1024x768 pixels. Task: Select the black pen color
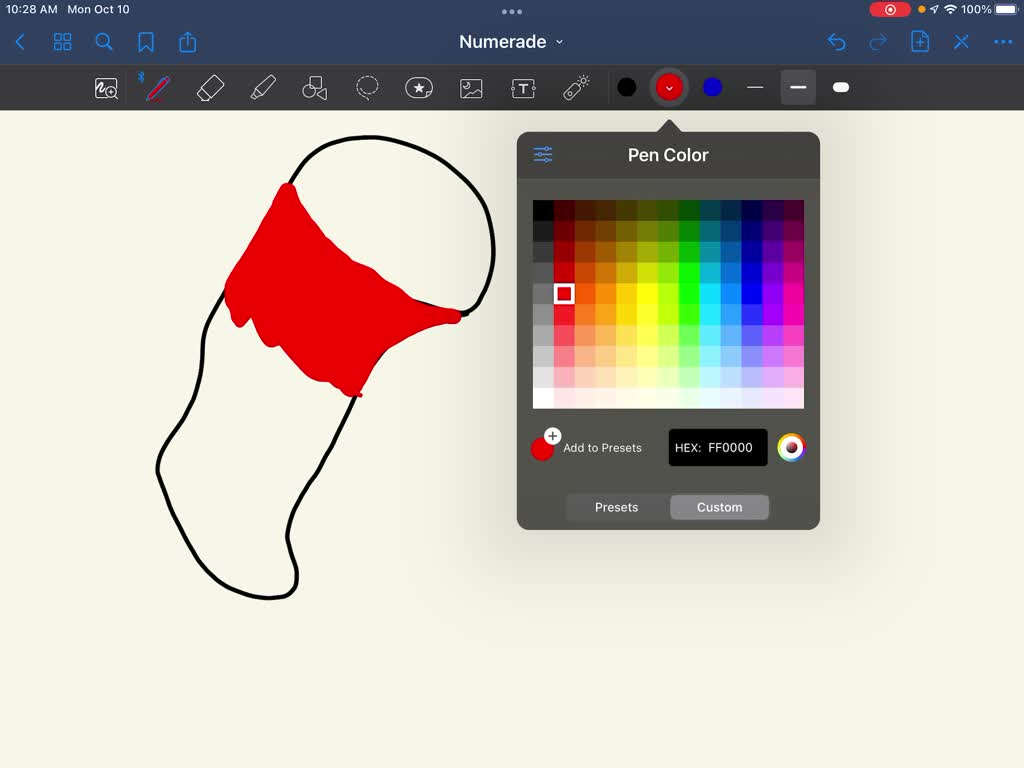627,87
